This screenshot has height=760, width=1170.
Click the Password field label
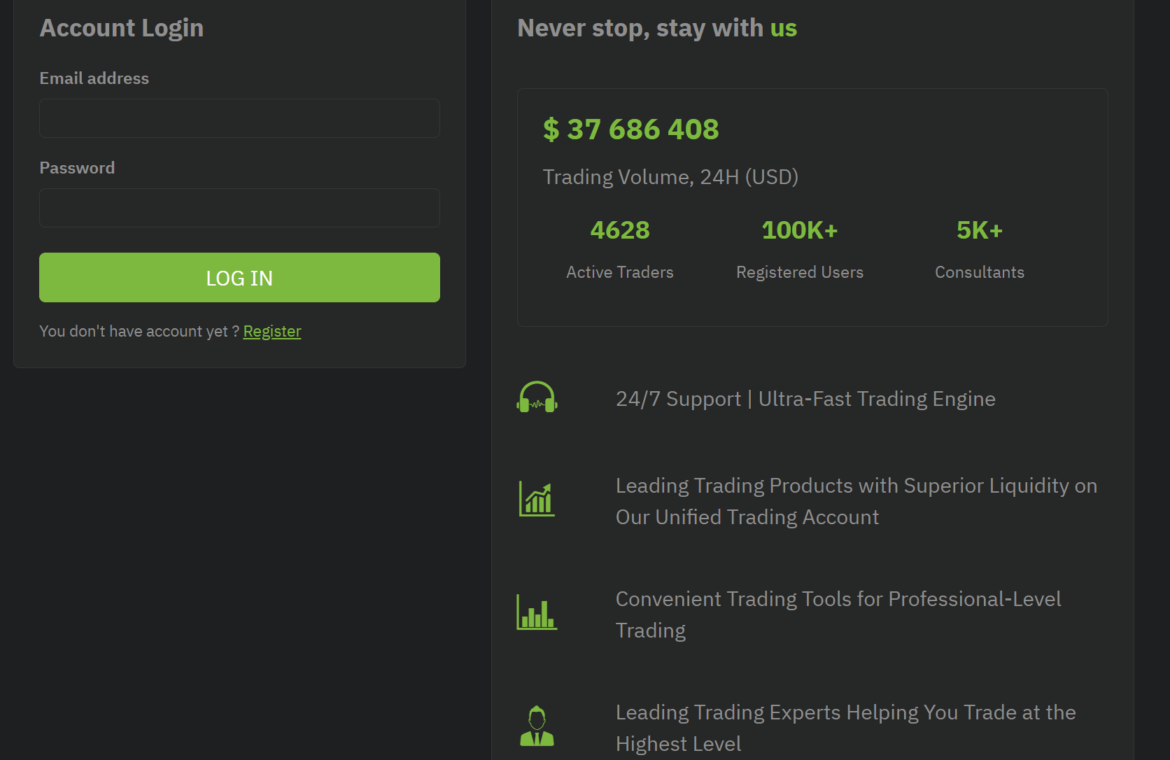click(77, 168)
